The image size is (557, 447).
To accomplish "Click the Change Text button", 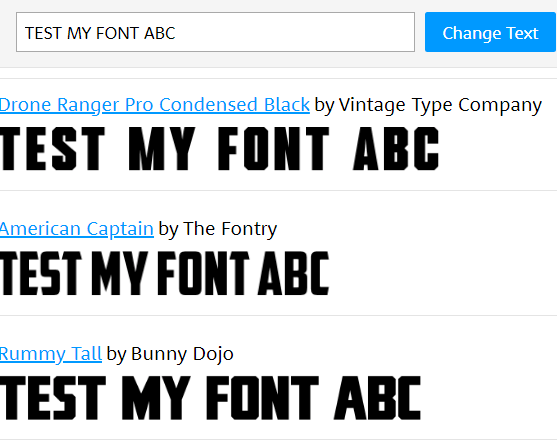I will tap(490, 32).
